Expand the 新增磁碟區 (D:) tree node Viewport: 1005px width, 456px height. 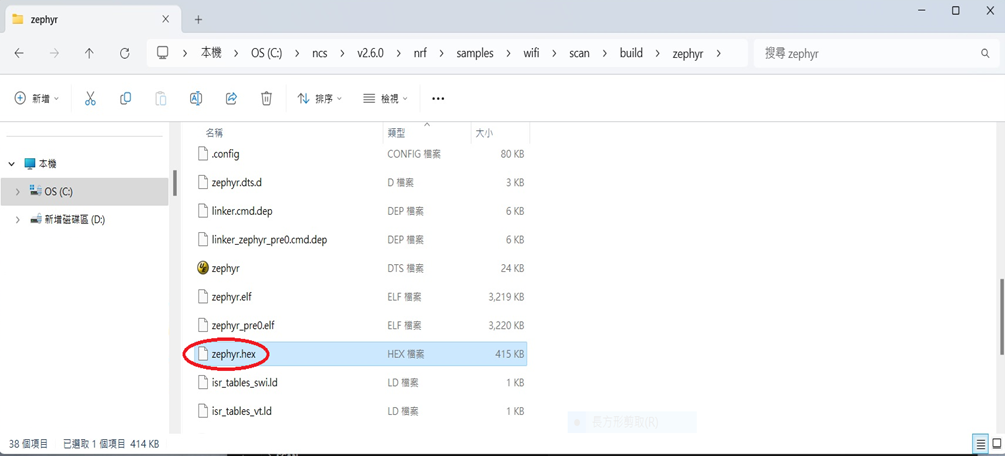click(18, 219)
